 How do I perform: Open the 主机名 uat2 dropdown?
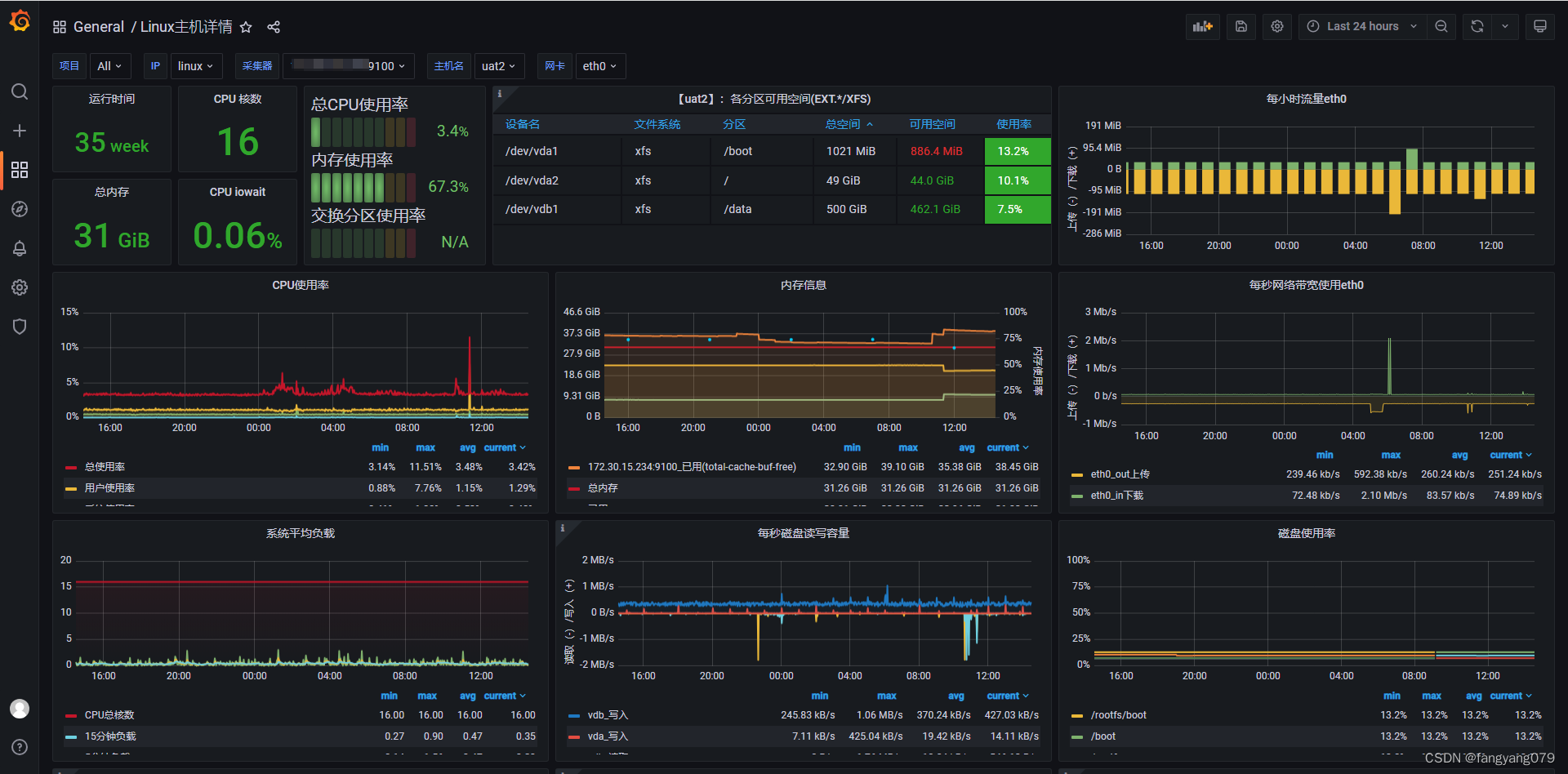coord(498,66)
